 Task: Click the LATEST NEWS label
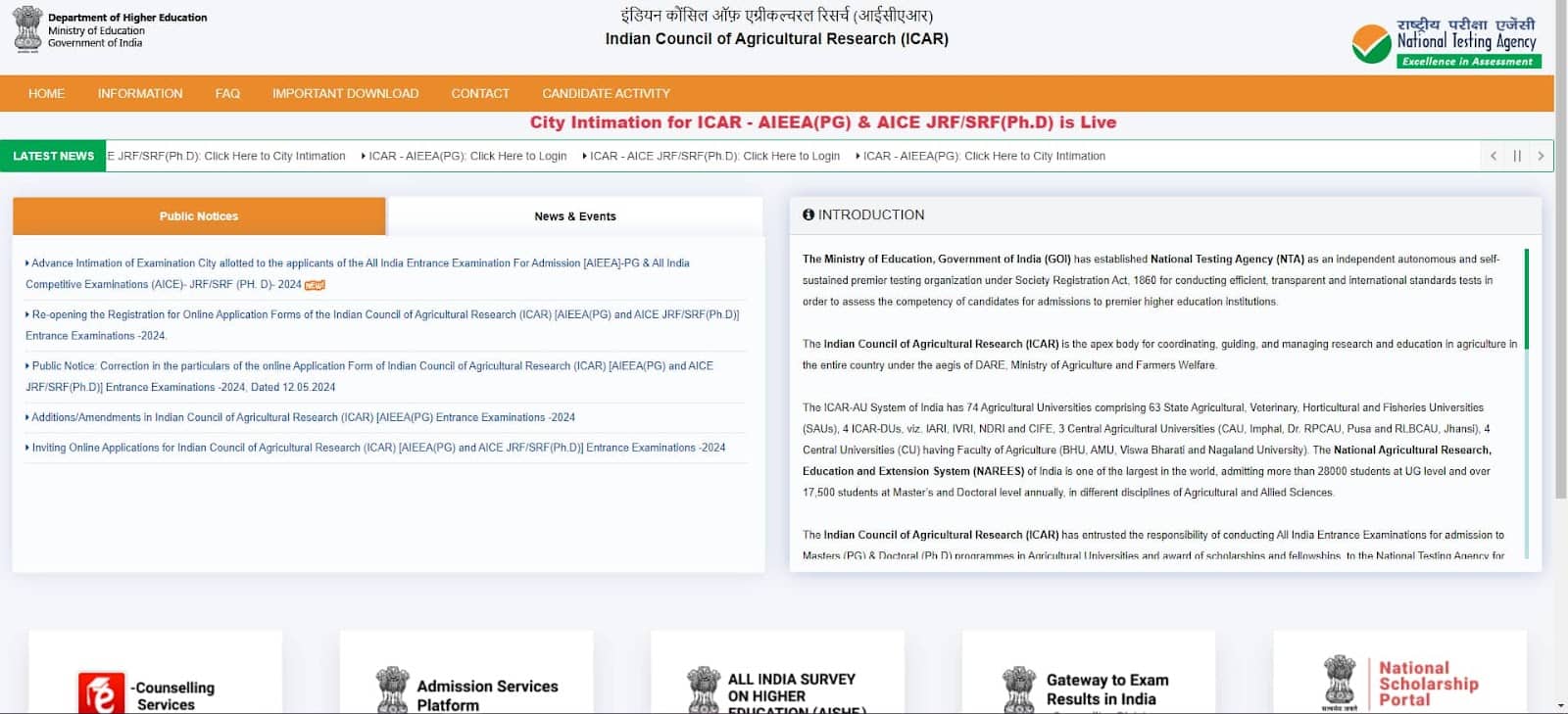tap(53, 156)
